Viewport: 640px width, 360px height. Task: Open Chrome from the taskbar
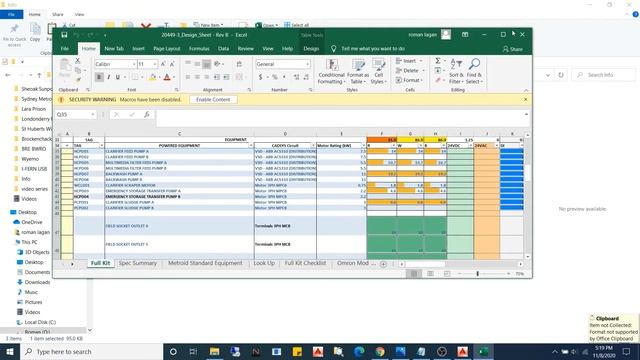[380, 351]
